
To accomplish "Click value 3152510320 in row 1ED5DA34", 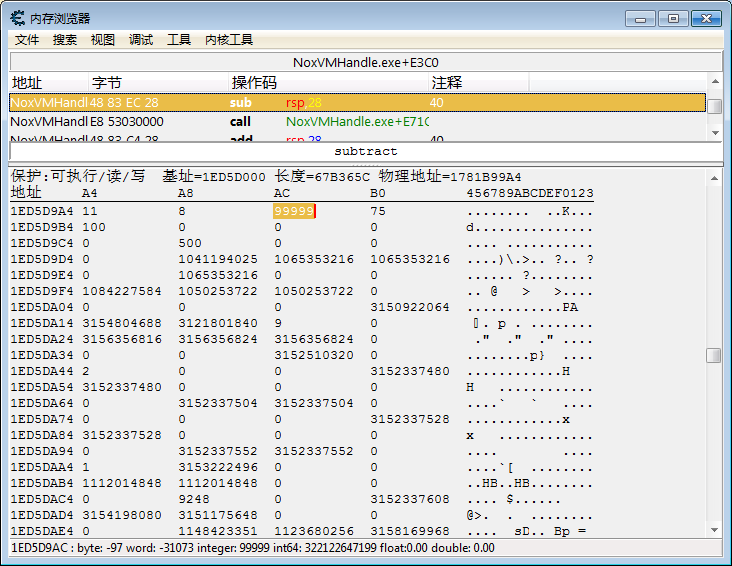I will 314,355.
